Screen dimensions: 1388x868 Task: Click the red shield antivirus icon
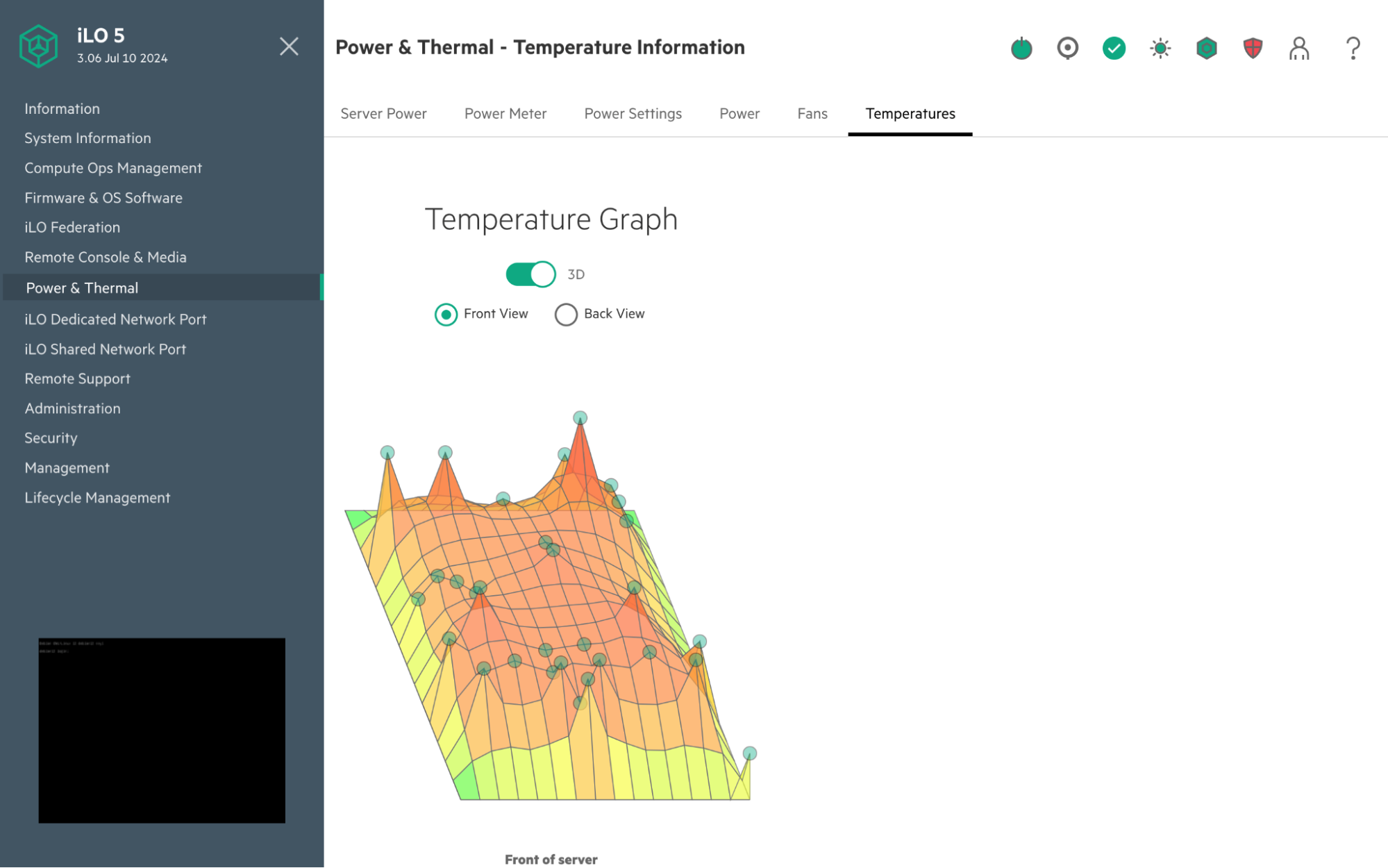[x=1253, y=47]
